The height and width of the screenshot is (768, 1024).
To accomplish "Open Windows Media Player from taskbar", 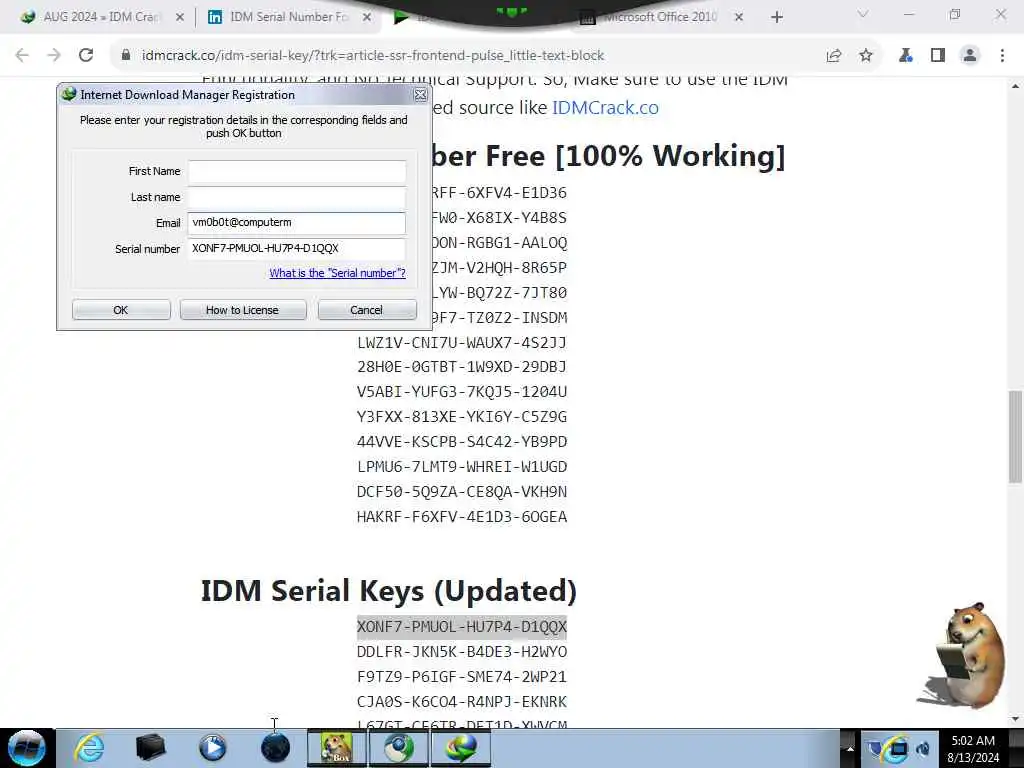I will tap(212, 748).
